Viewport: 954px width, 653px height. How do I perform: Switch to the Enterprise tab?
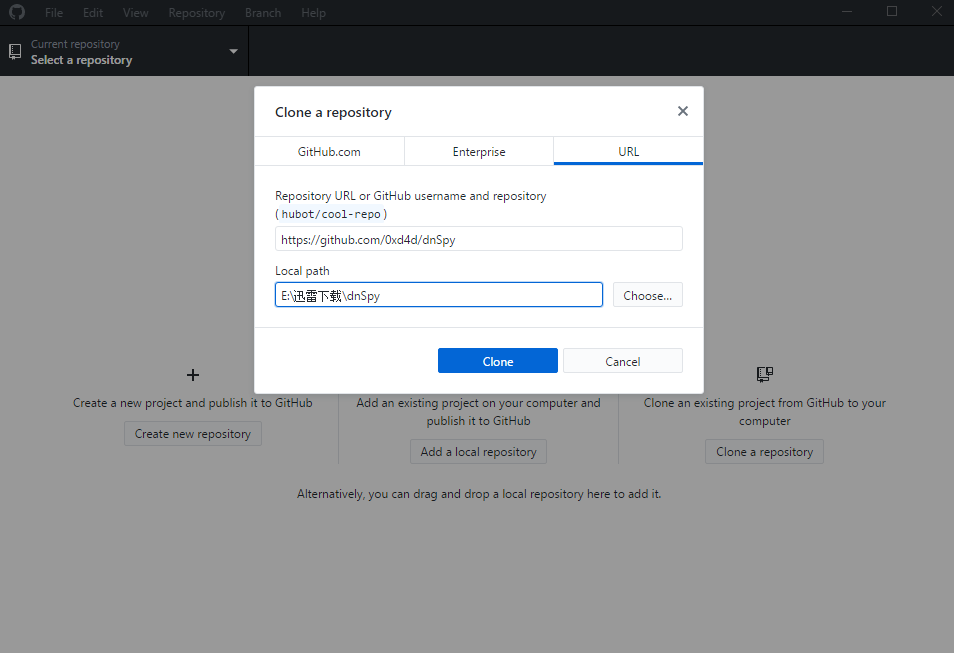click(x=479, y=152)
